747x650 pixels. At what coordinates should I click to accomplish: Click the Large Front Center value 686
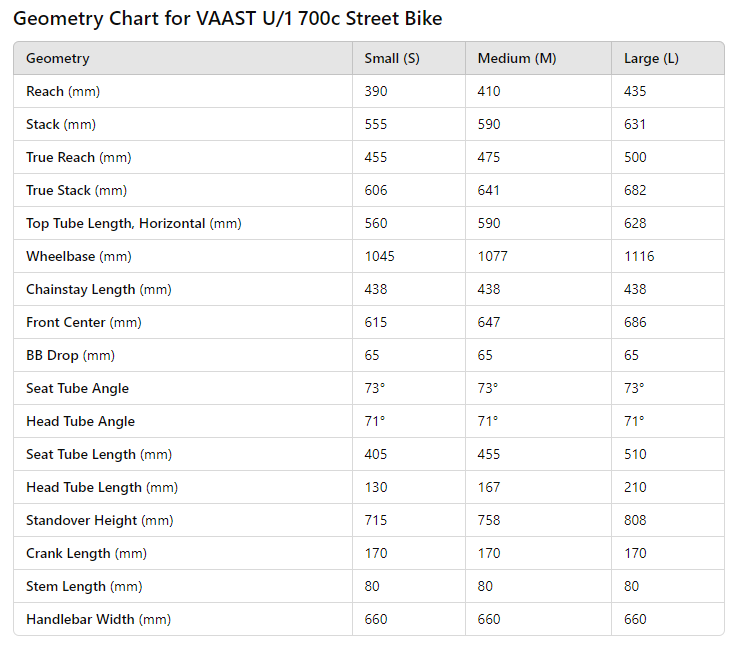pos(635,322)
